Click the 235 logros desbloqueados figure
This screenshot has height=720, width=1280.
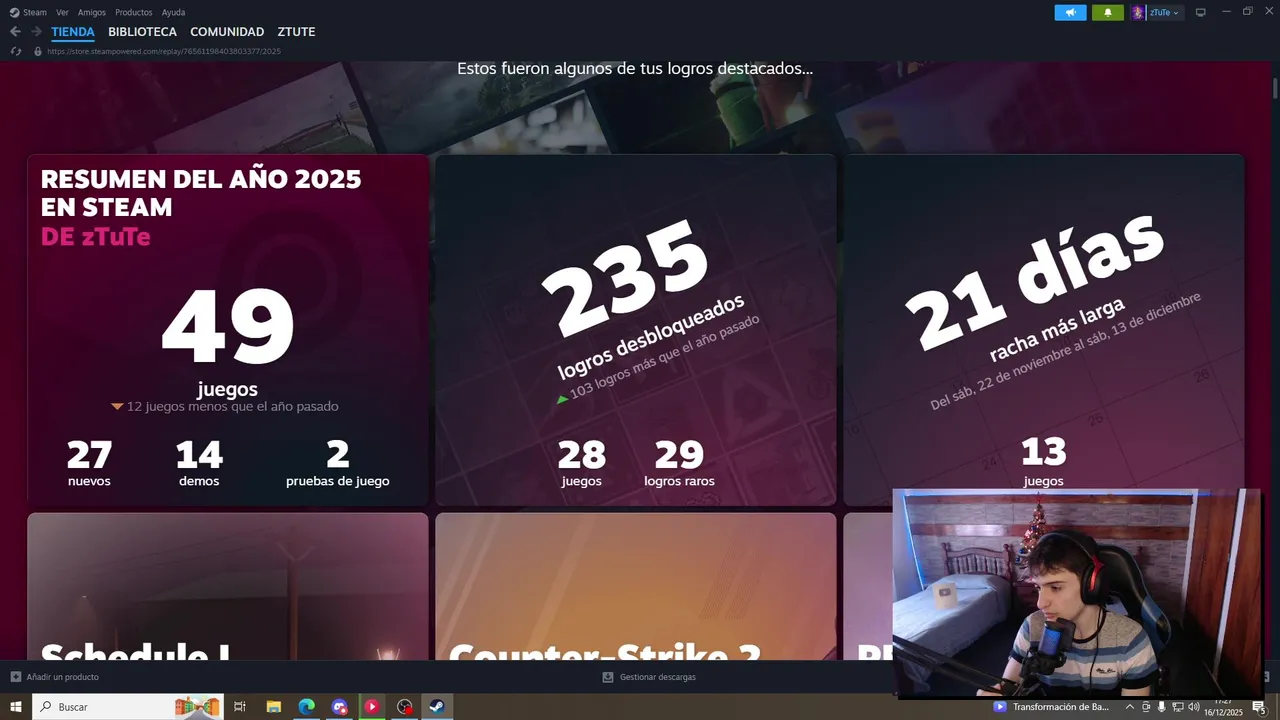pos(624,278)
